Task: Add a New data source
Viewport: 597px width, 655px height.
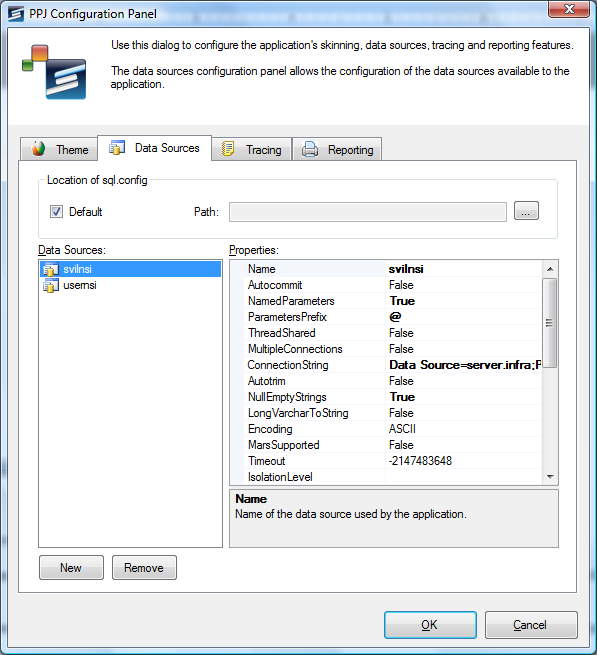Action: [x=71, y=568]
